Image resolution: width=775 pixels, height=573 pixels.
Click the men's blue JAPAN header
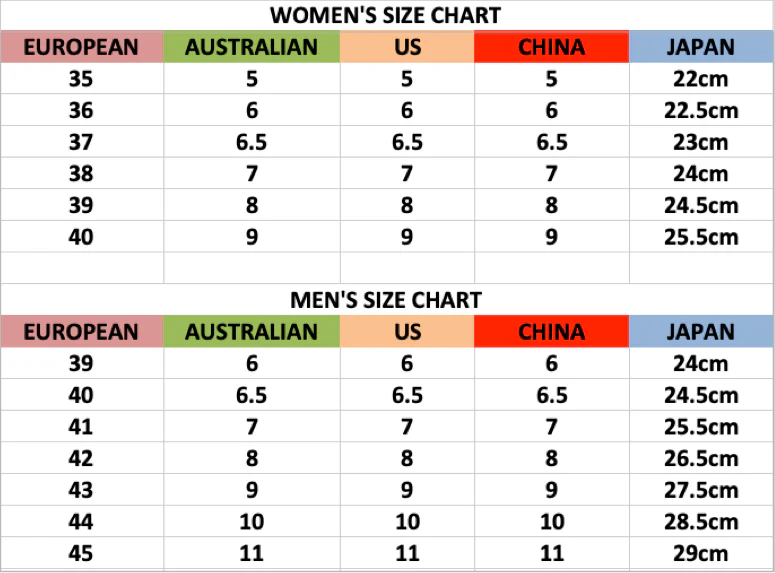point(701,332)
